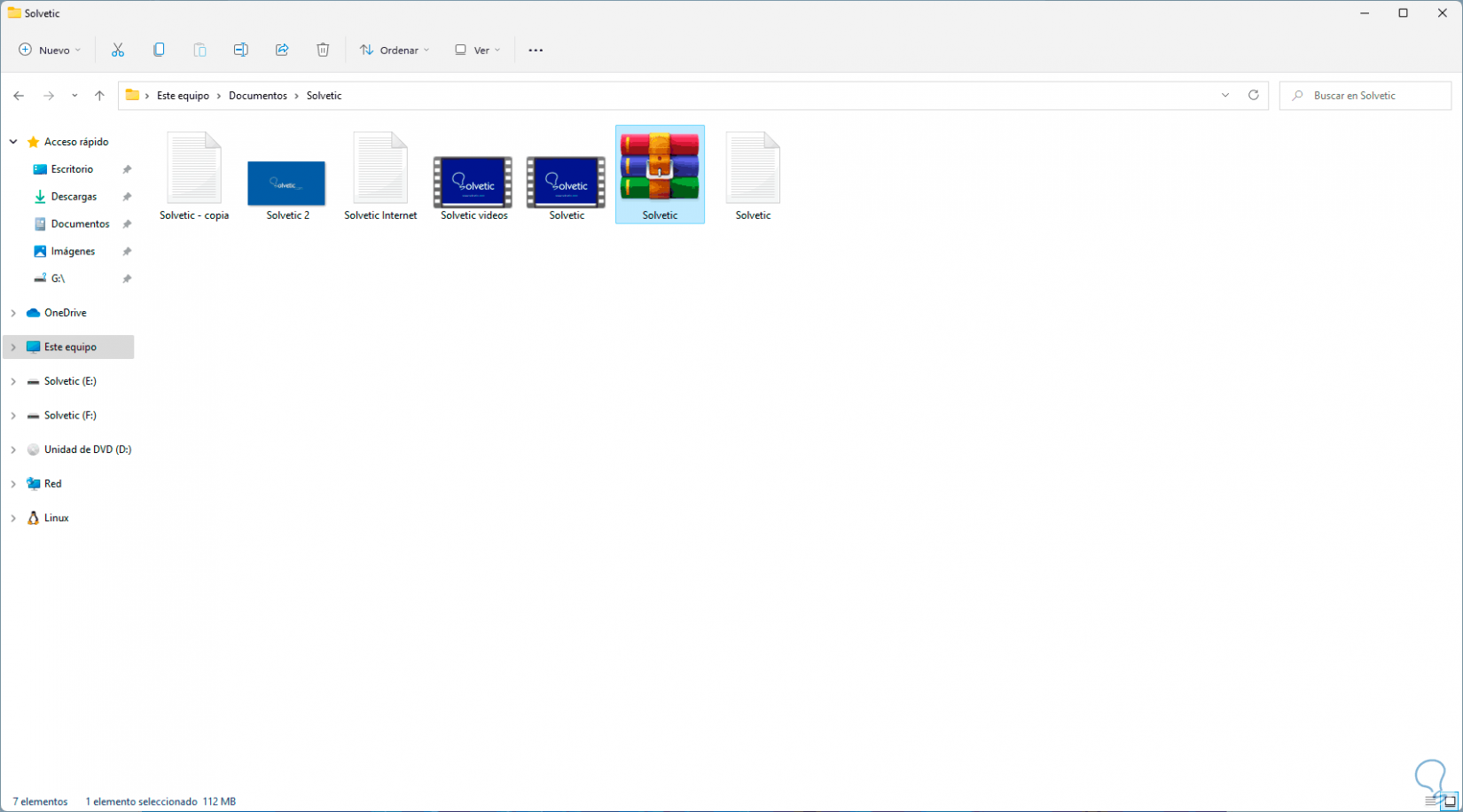Select Solvetic (F:) drive in navigation pane
1463x812 pixels.
(x=70, y=416)
